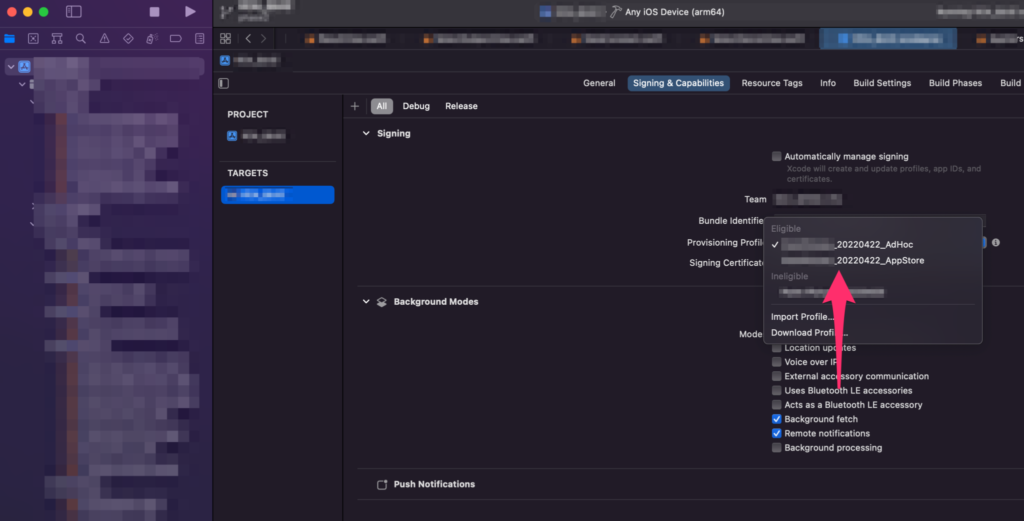Check Background processing
Viewport: 1024px width, 521px height.
[776, 448]
